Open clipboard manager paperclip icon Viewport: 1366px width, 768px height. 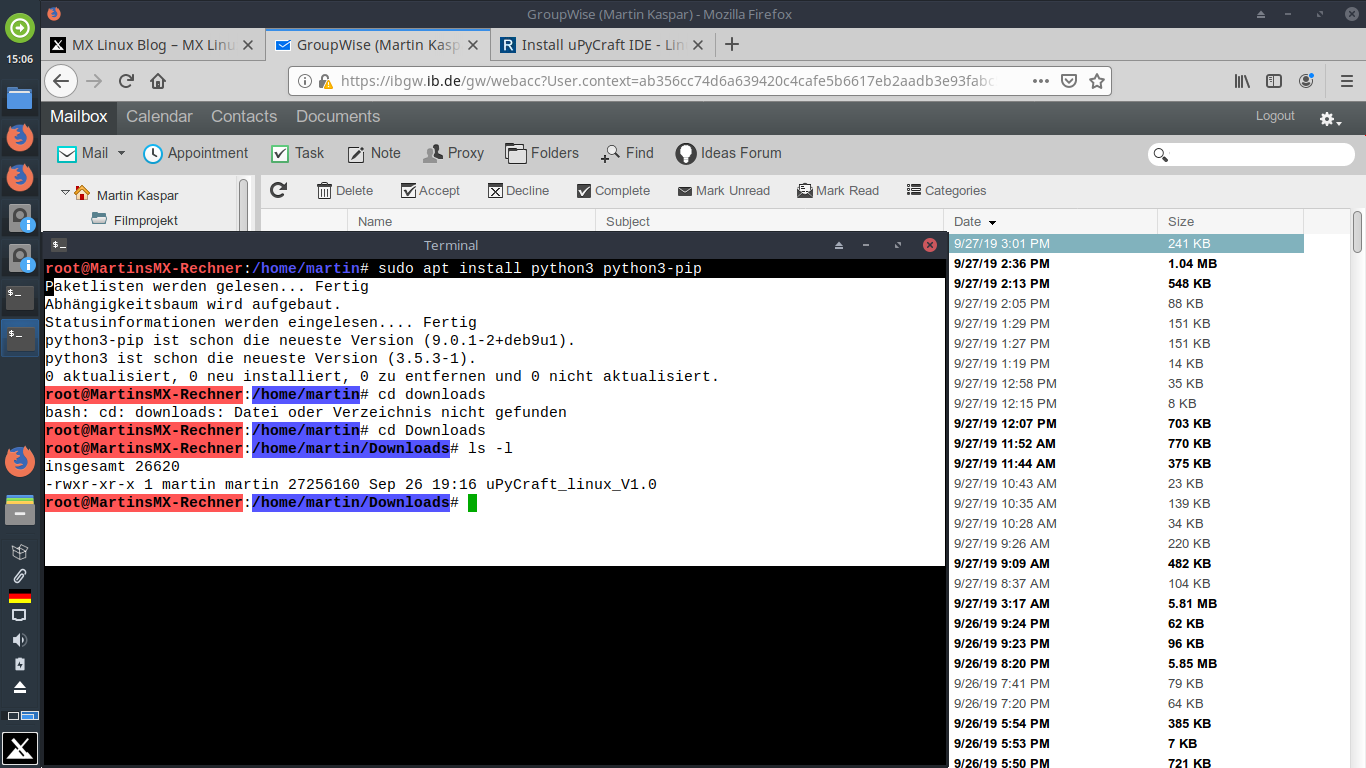20,576
